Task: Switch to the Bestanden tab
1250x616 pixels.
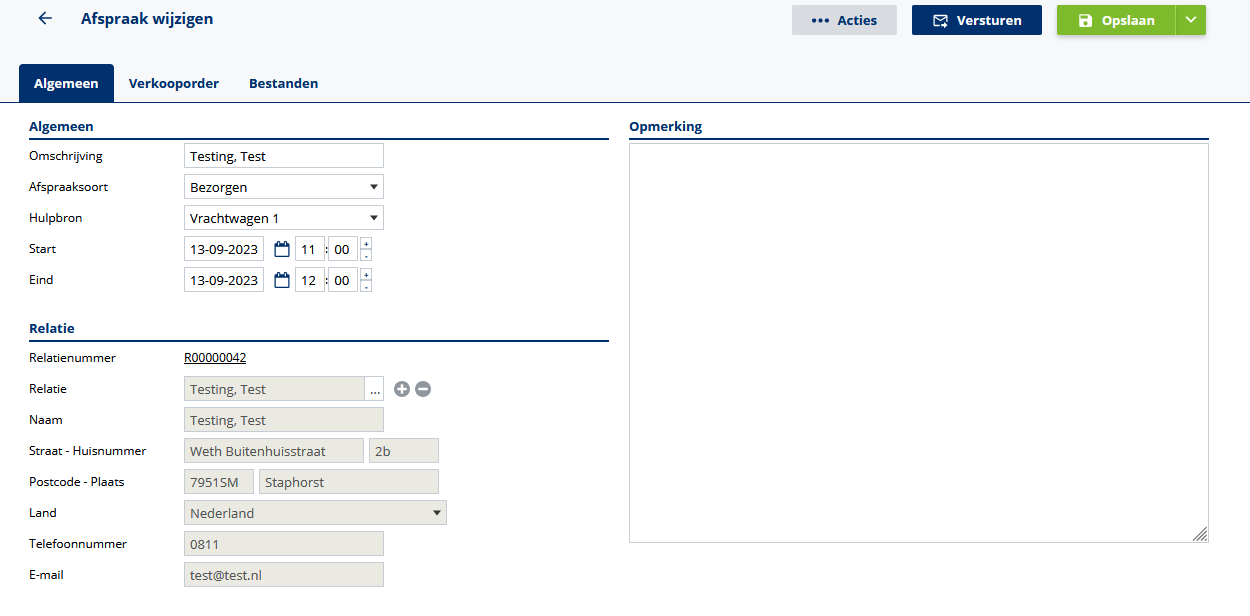Action: 283,83
